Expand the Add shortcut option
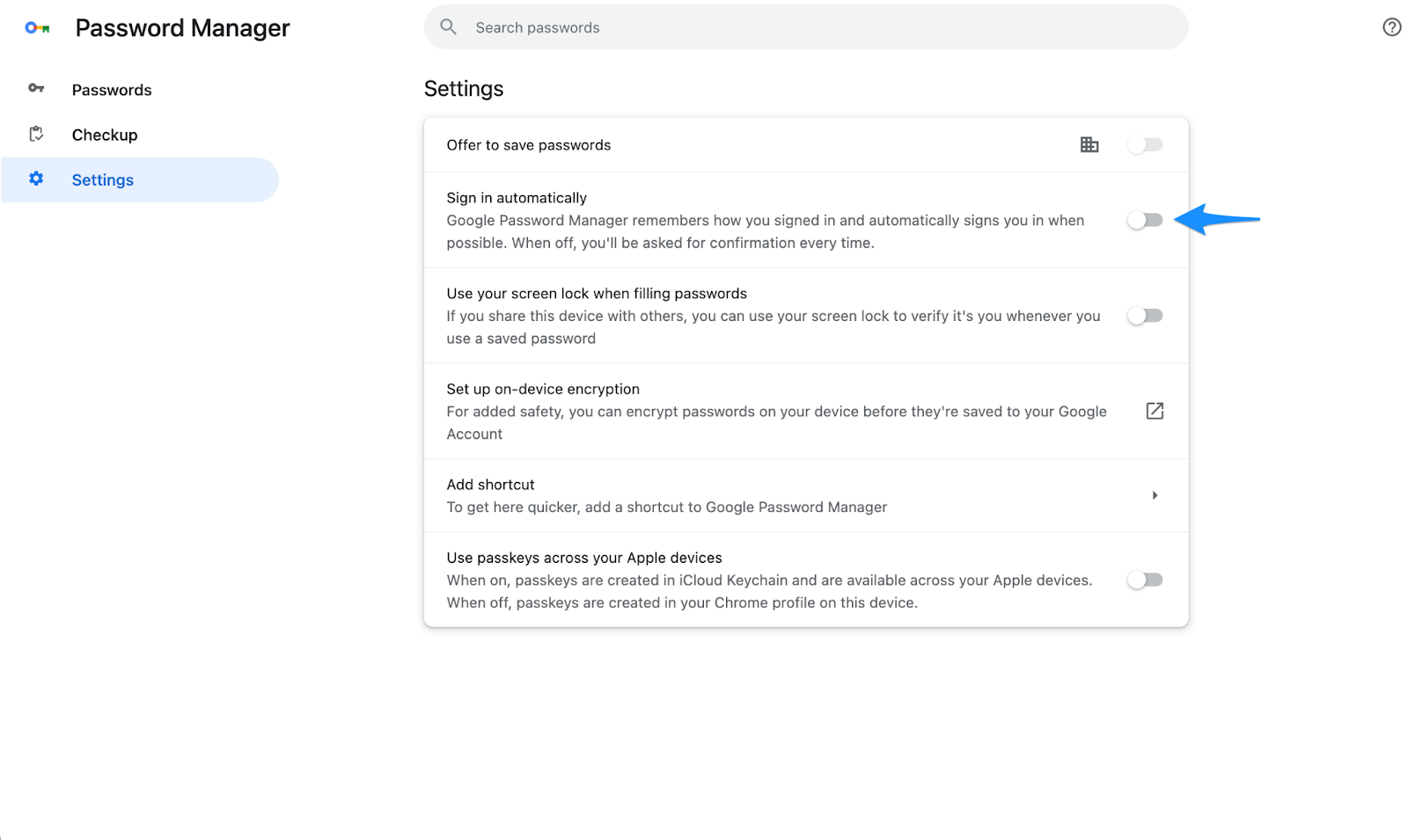This screenshot has height=840, width=1408. tap(1155, 495)
